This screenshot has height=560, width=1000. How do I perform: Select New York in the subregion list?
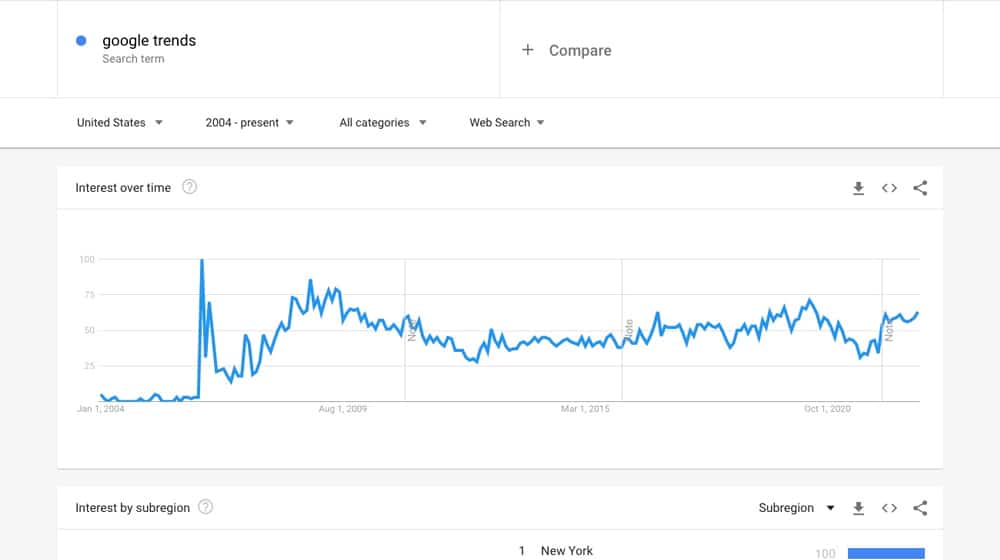pyautogui.click(x=567, y=550)
